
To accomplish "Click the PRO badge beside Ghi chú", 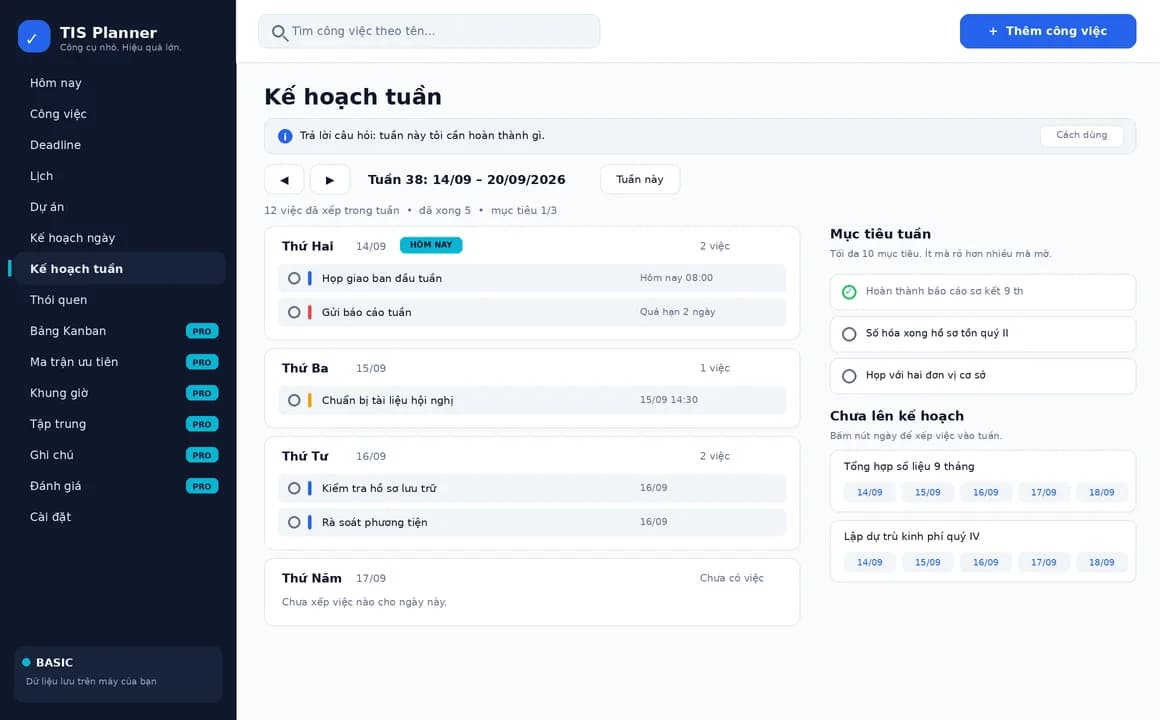I will coord(202,456).
